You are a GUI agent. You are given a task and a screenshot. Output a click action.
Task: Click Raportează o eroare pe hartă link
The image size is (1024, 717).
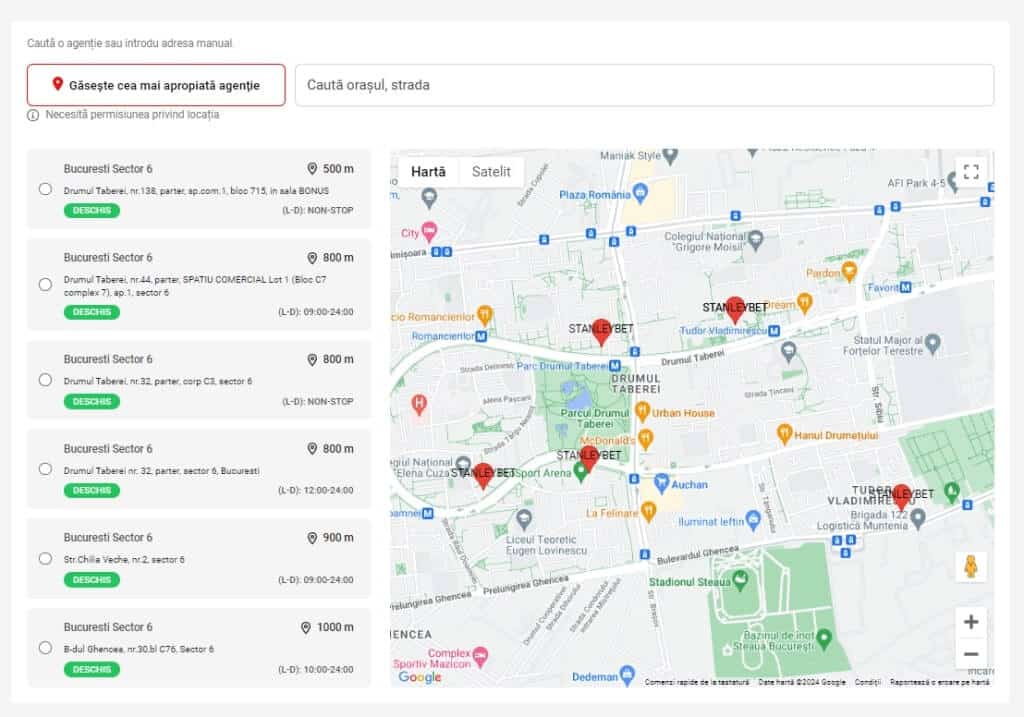click(x=939, y=682)
